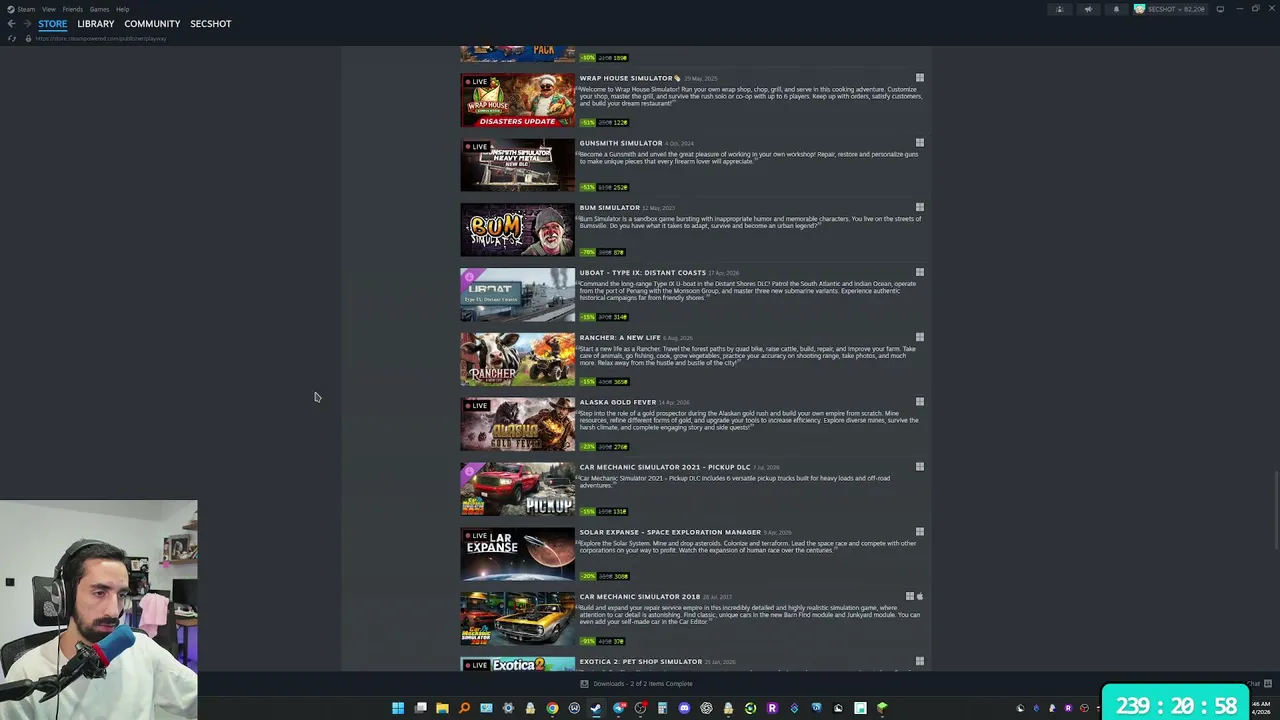Click the LIVE badge on Alaska Gold Fever

[x=476, y=406]
